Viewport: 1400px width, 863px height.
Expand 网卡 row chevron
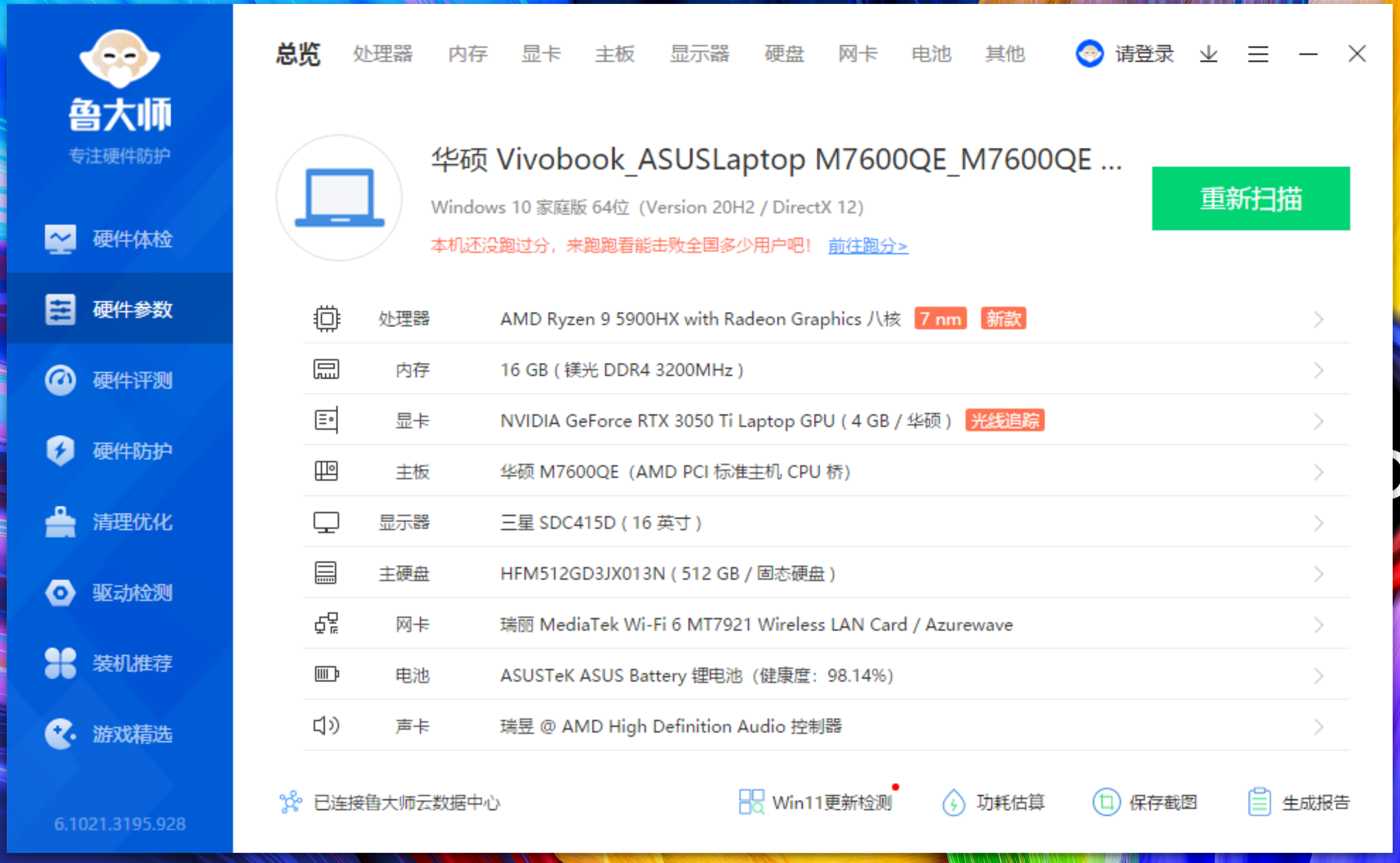1319,625
